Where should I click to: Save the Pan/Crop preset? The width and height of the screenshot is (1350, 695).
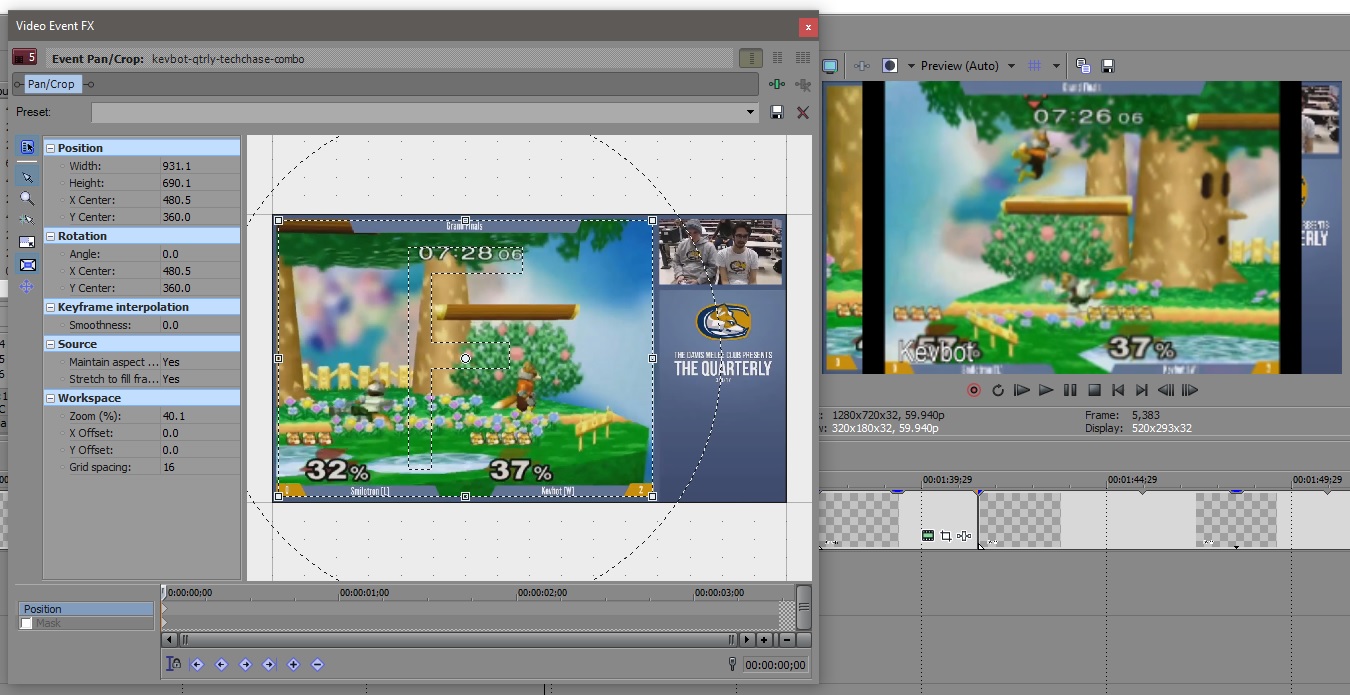coord(777,113)
